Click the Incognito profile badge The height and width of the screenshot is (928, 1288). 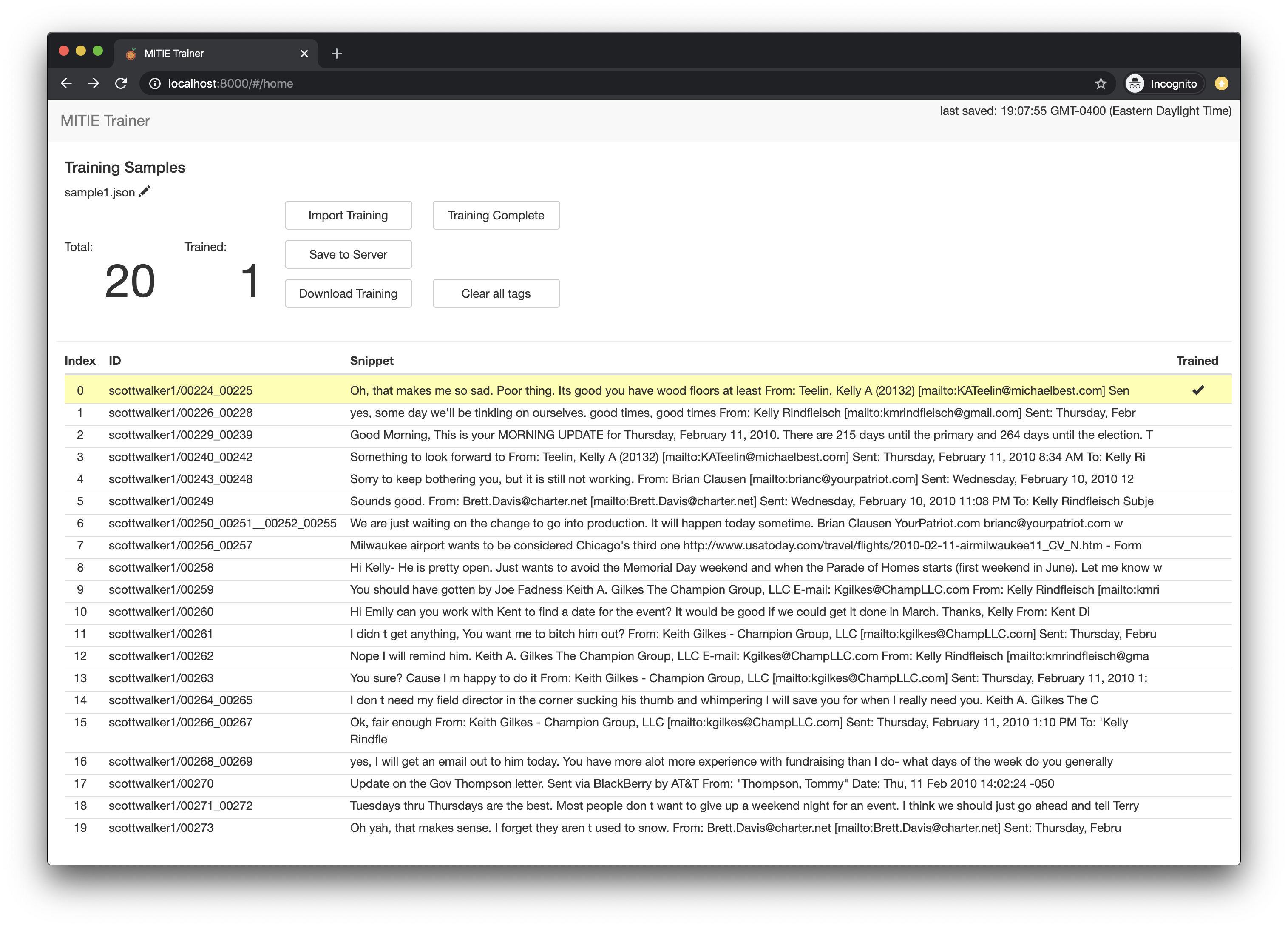pyautogui.click(x=1163, y=83)
